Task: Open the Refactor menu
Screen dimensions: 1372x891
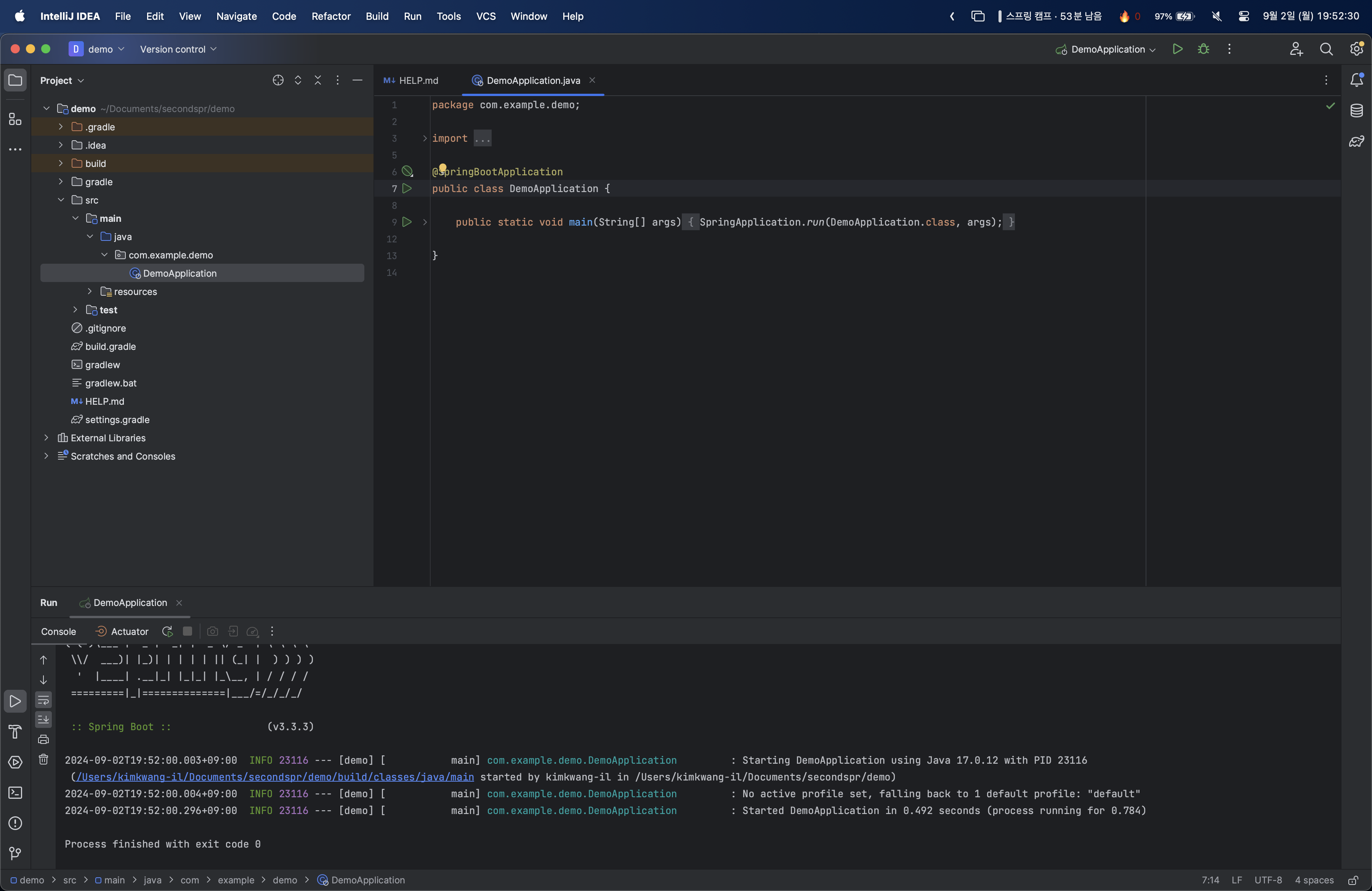Action: 330,16
